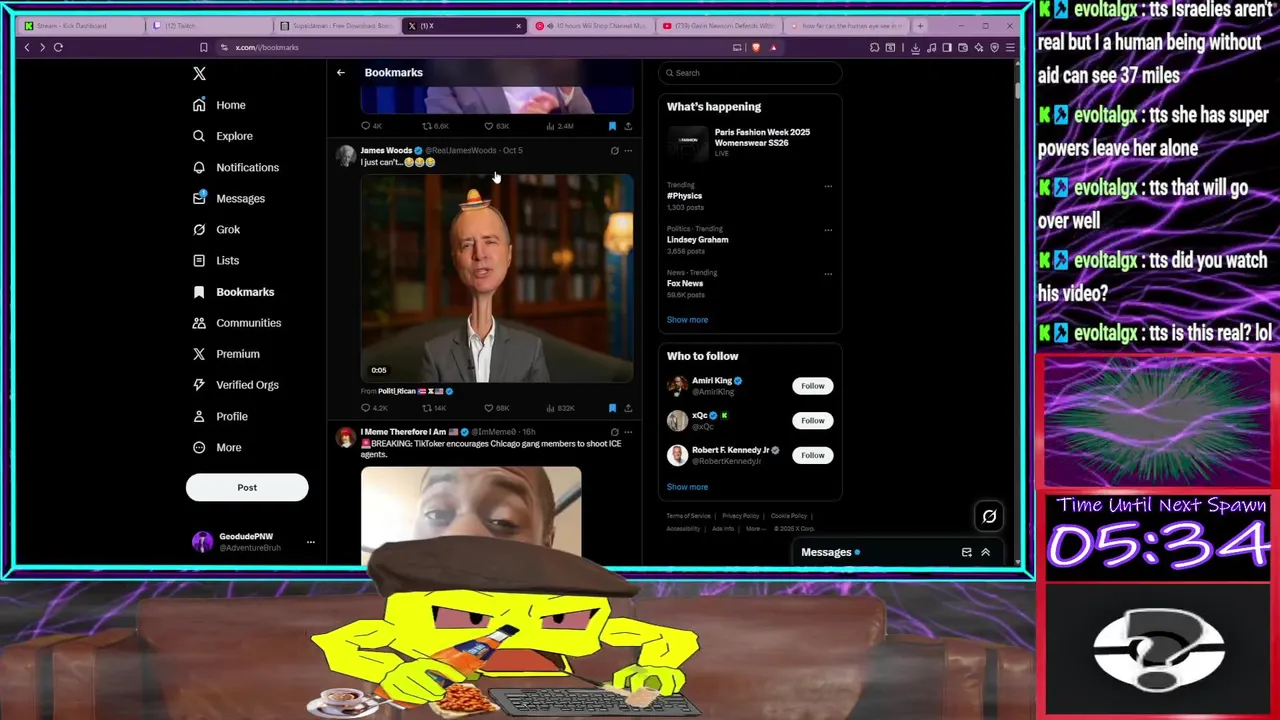Click reply icon on the 4K-reply post

click(x=366, y=126)
